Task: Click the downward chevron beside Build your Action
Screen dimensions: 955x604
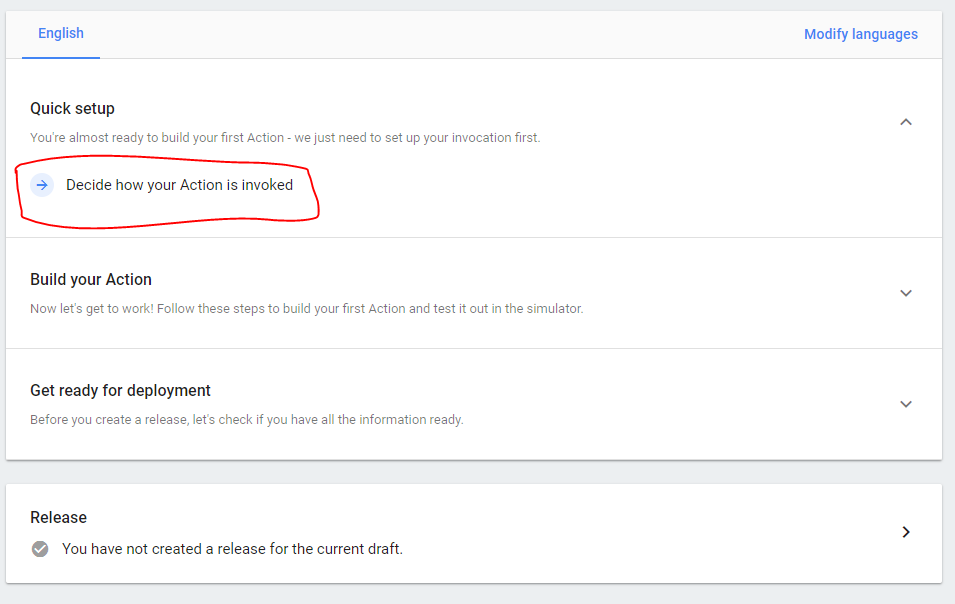Action: click(x=906, y=293)
